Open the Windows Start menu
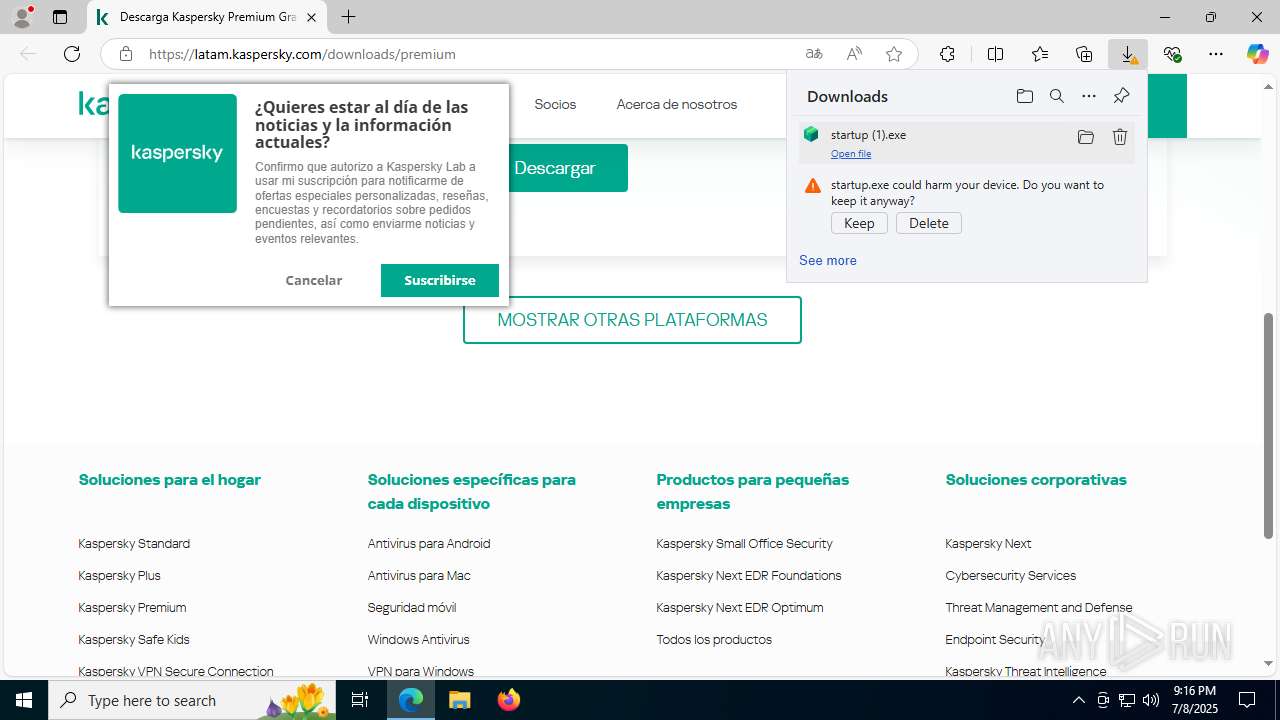 24,700
